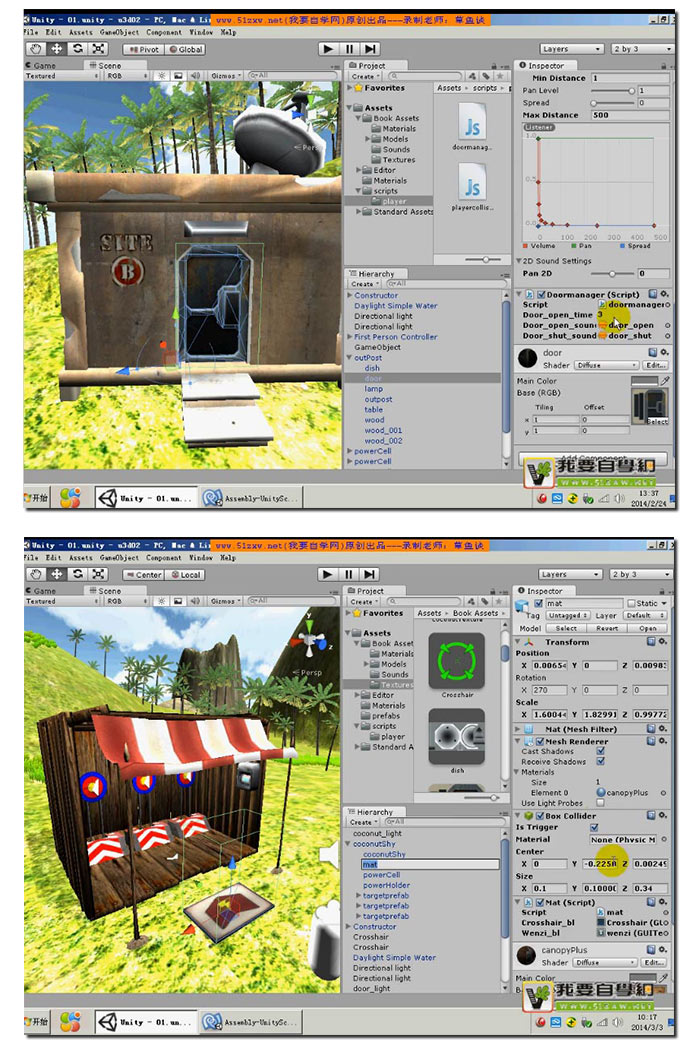This screenshot has width=700, height=1049.
Task: Toggle the Global handle rotation button
Action: click(186, 50)
